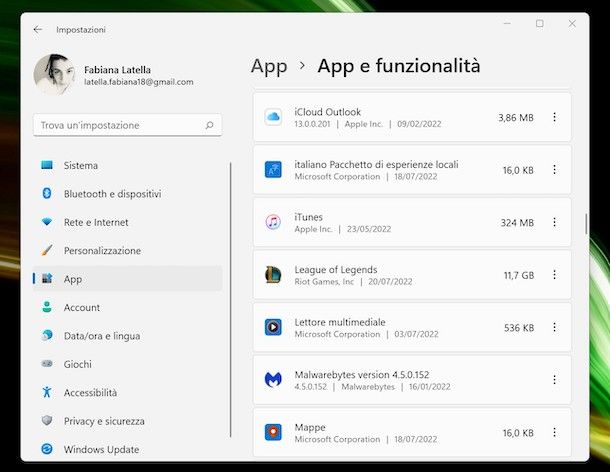Click the search magnifier icon
Viewport: 610px width, 472px height.
[209, 125]
